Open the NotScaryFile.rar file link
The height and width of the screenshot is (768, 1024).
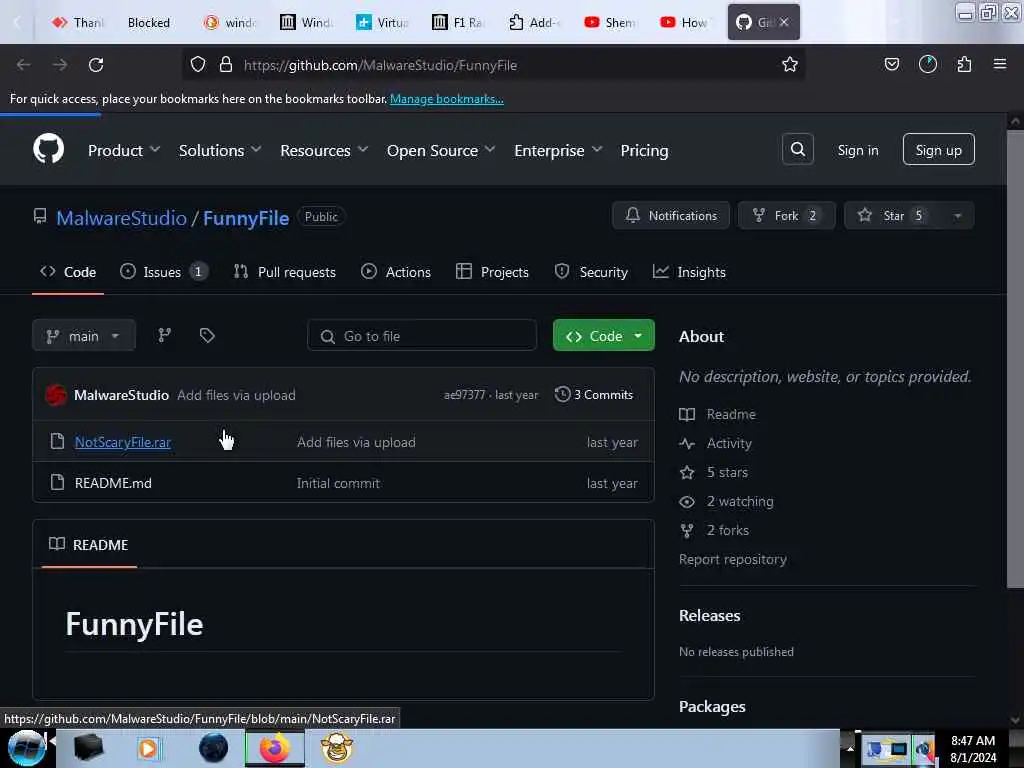(123, 442)
